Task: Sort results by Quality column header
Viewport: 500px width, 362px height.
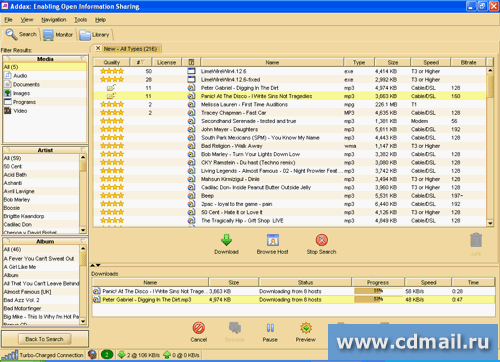Action: coord(111,62)
